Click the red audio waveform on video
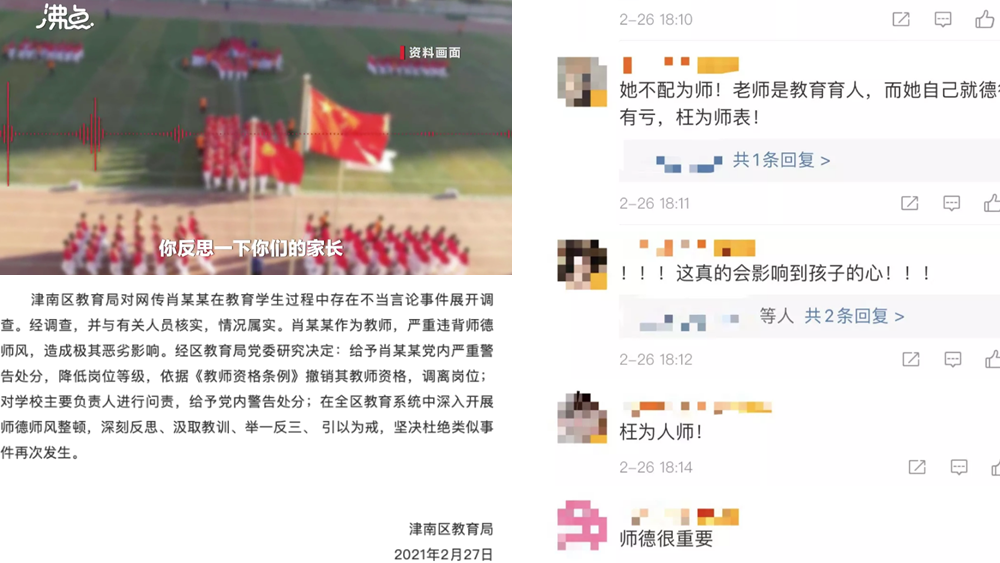The image size is (1000, 563). (97, 134)
